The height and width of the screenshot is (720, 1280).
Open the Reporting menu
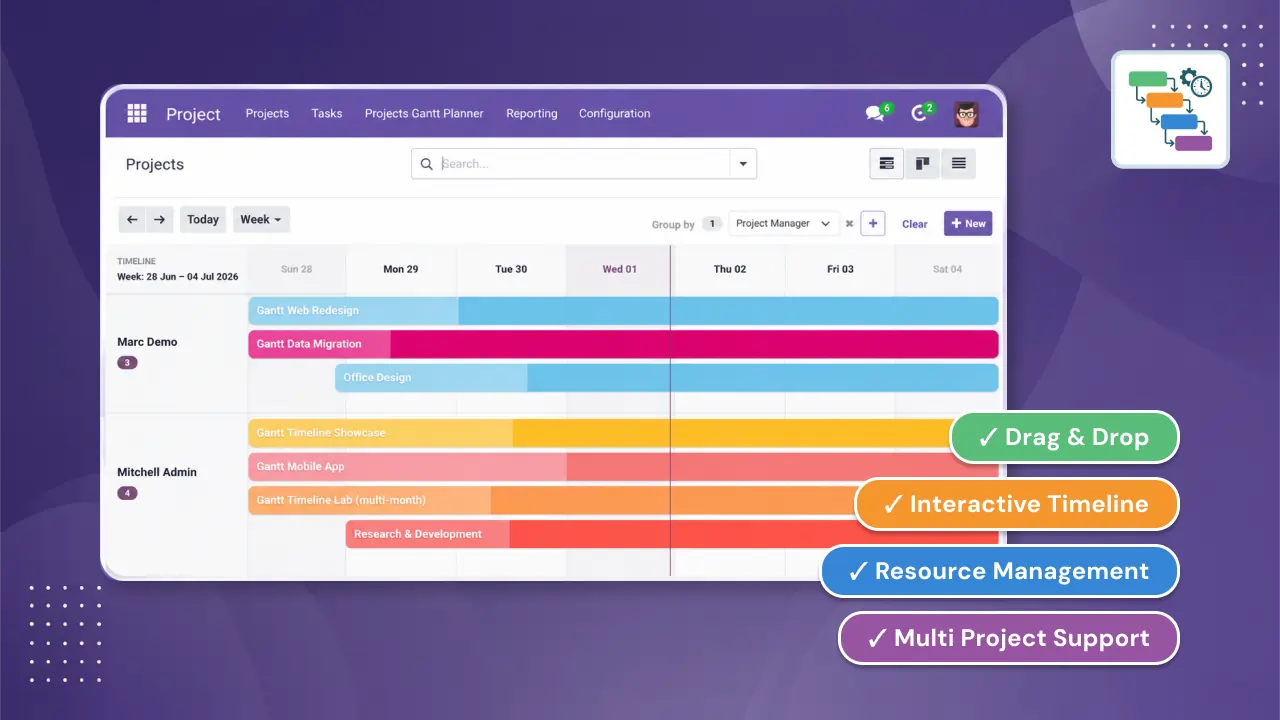click(532, 113)
